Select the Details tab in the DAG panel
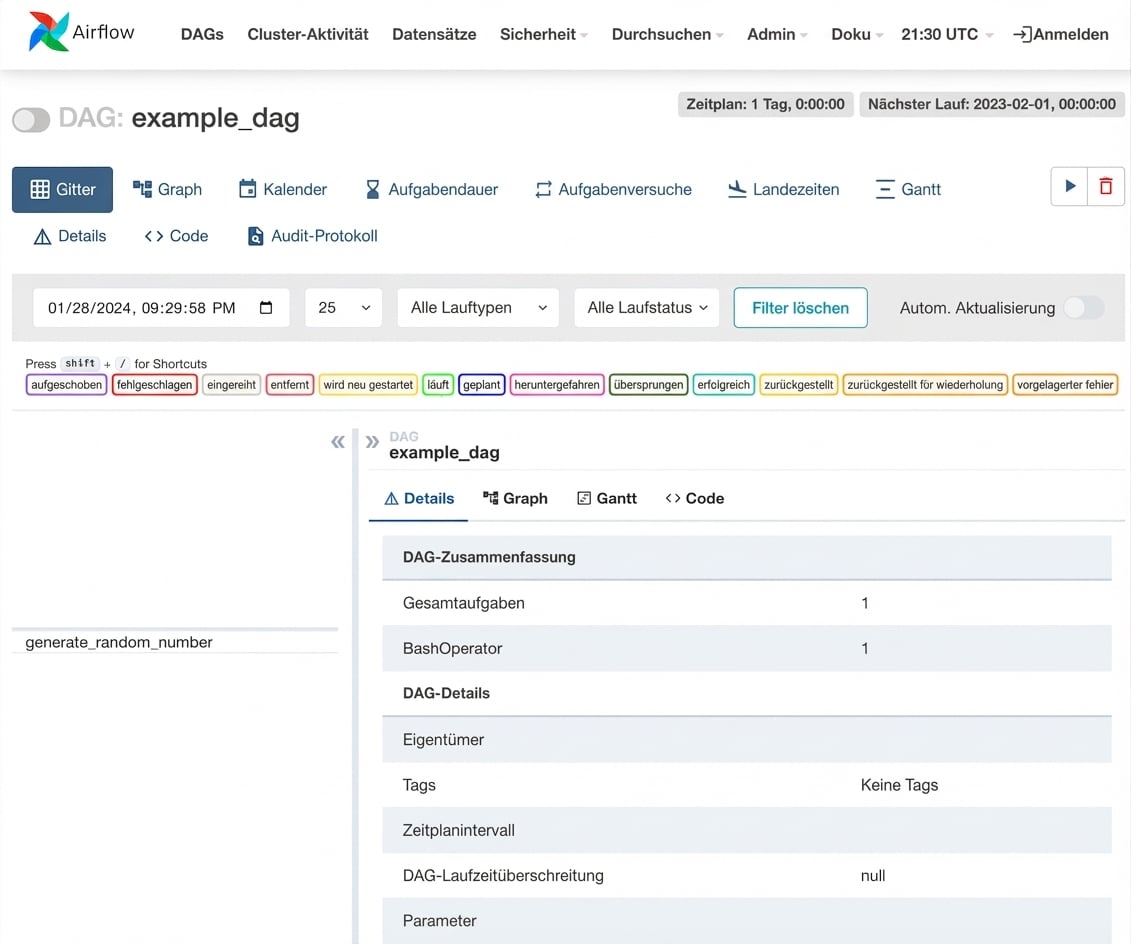Viewport: 1131px width, 944px height. (x=418, y=498)
